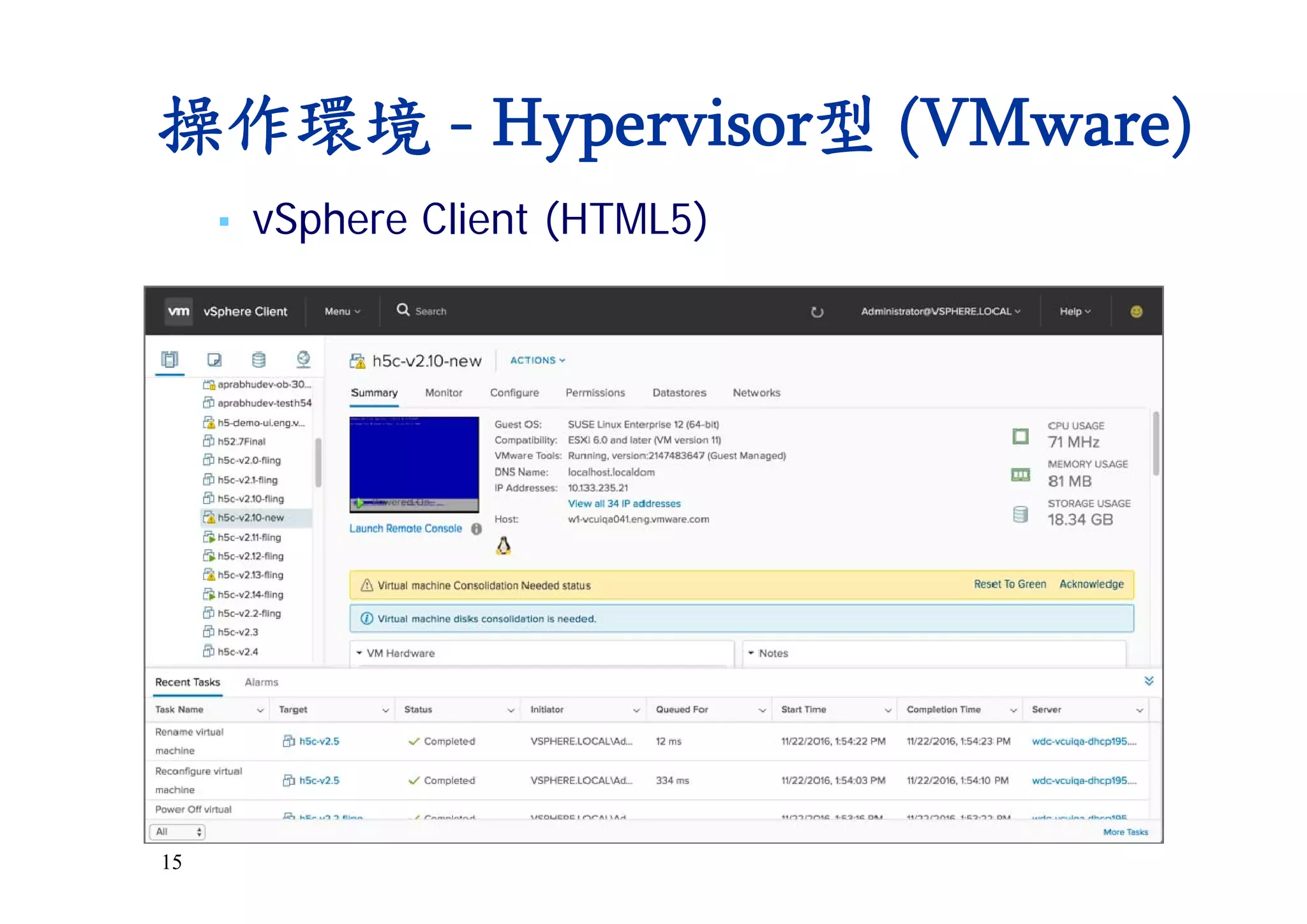Screen dimensions: 1307x924
Task: Click Launch Remote Console link
Action: [405, 528]
